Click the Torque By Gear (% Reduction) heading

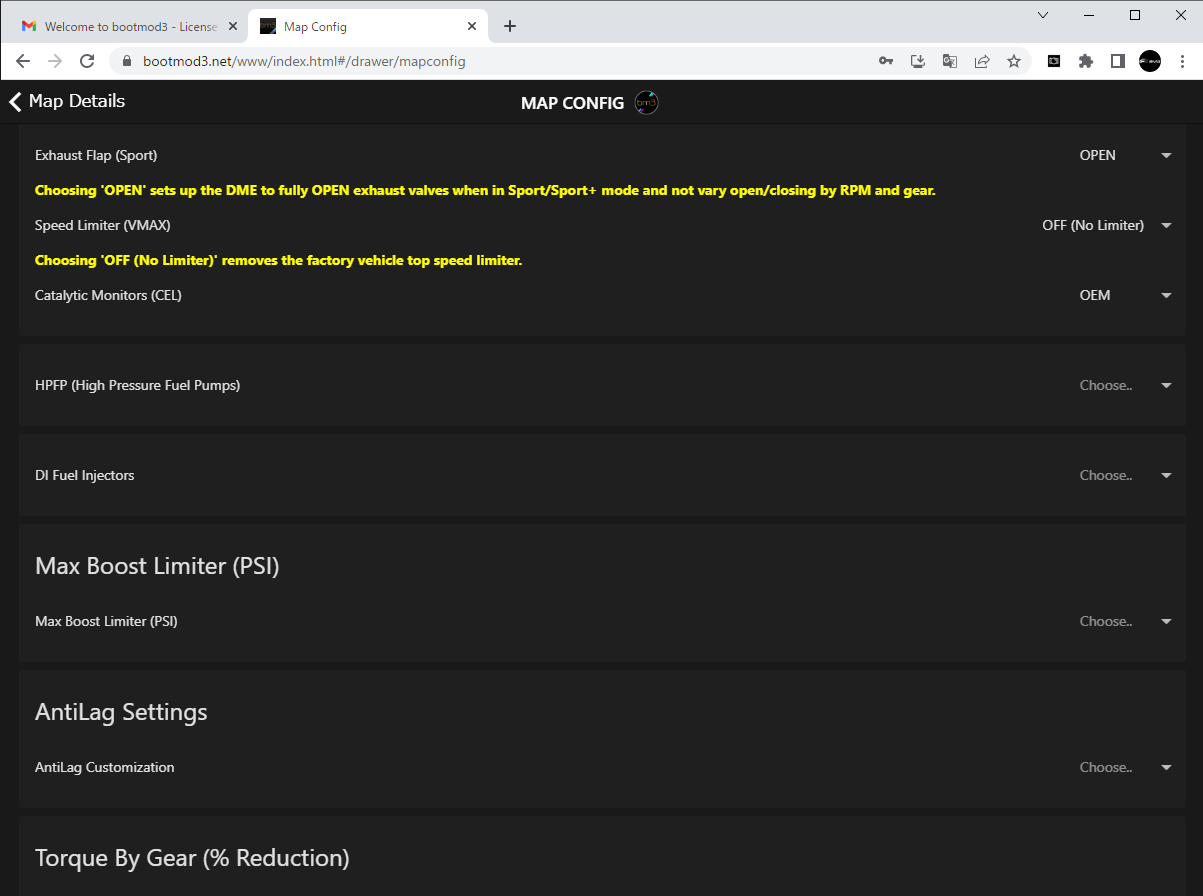click(192, 858)
